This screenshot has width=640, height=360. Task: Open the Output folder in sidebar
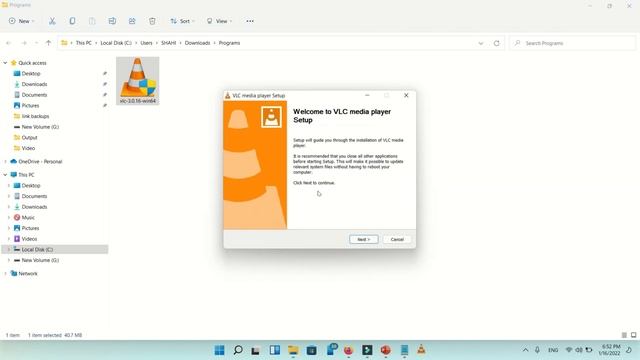[29, 138]
